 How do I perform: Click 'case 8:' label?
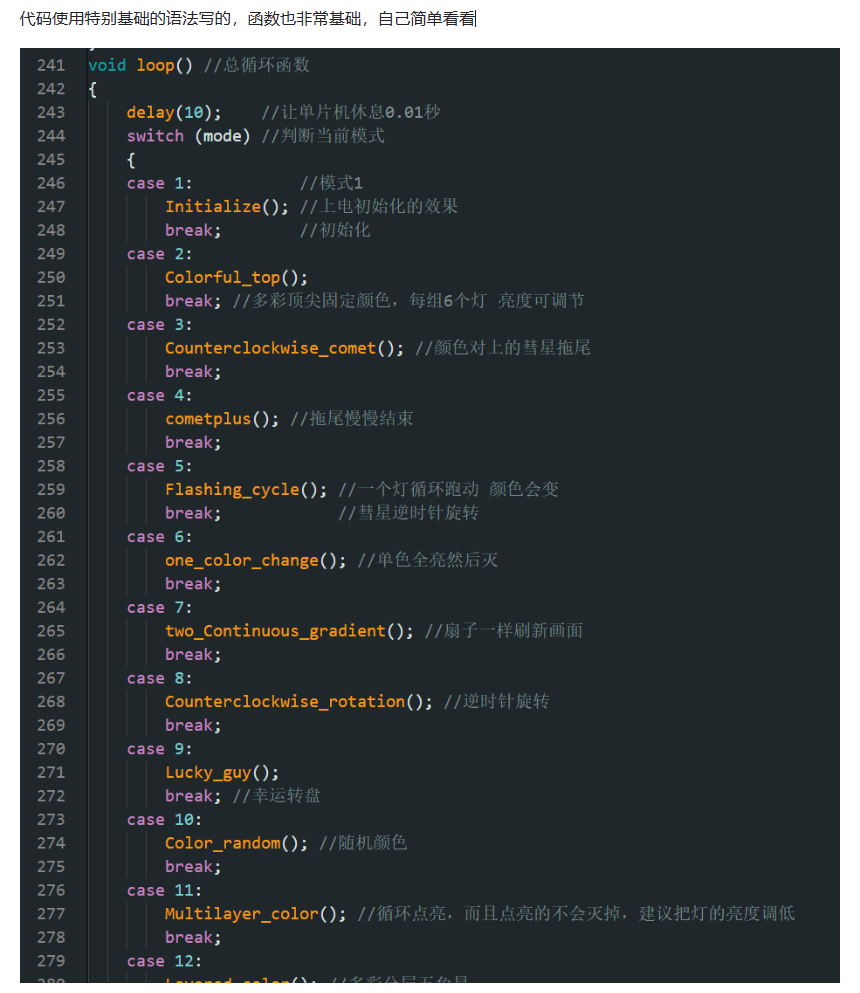pos(160,679)
